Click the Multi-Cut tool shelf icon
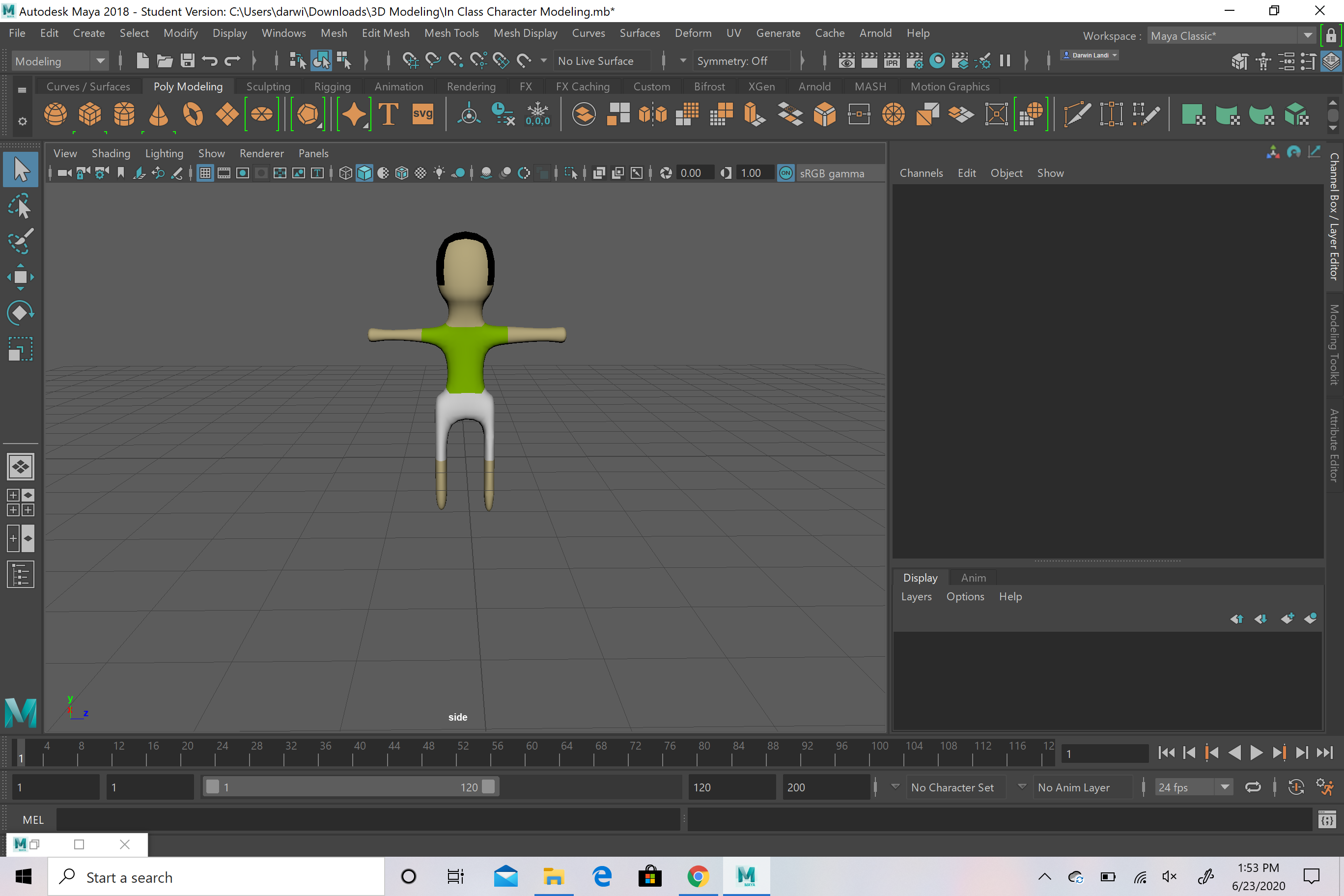This screenshot has width=1344, height=896. (1077, 114)
